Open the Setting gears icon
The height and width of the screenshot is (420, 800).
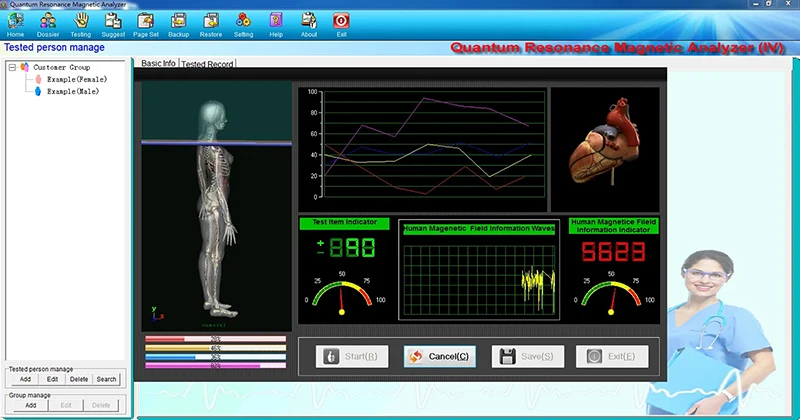tap(243, 25)
